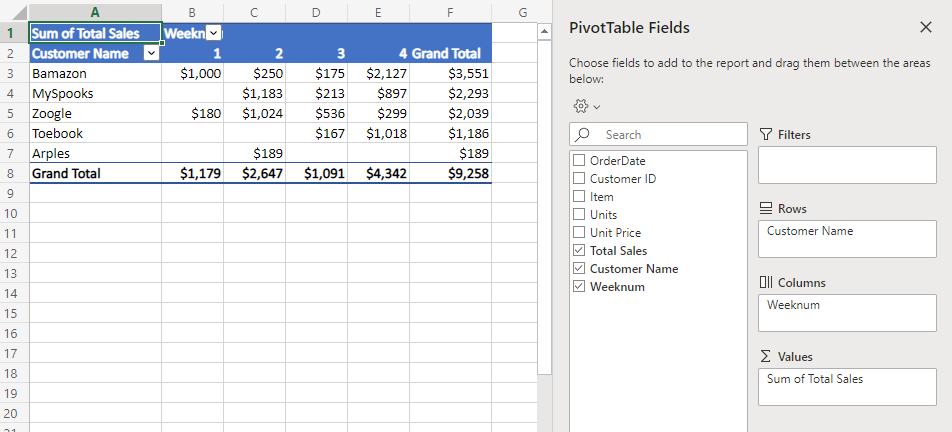Check the Customer ID field checkbox
The height and width of the screenshot is (432, 952).
[x=579, y=178]
